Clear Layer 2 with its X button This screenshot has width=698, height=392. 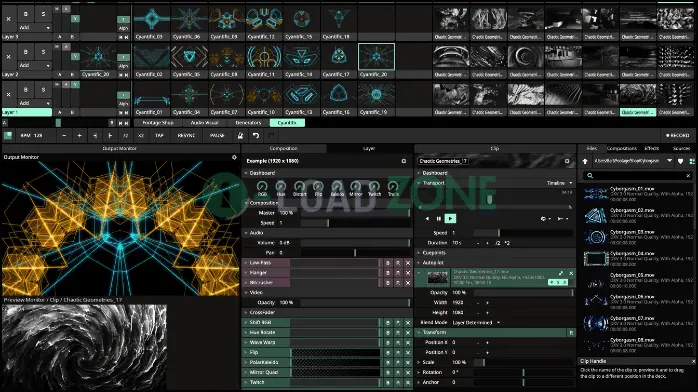pos(8,57)
